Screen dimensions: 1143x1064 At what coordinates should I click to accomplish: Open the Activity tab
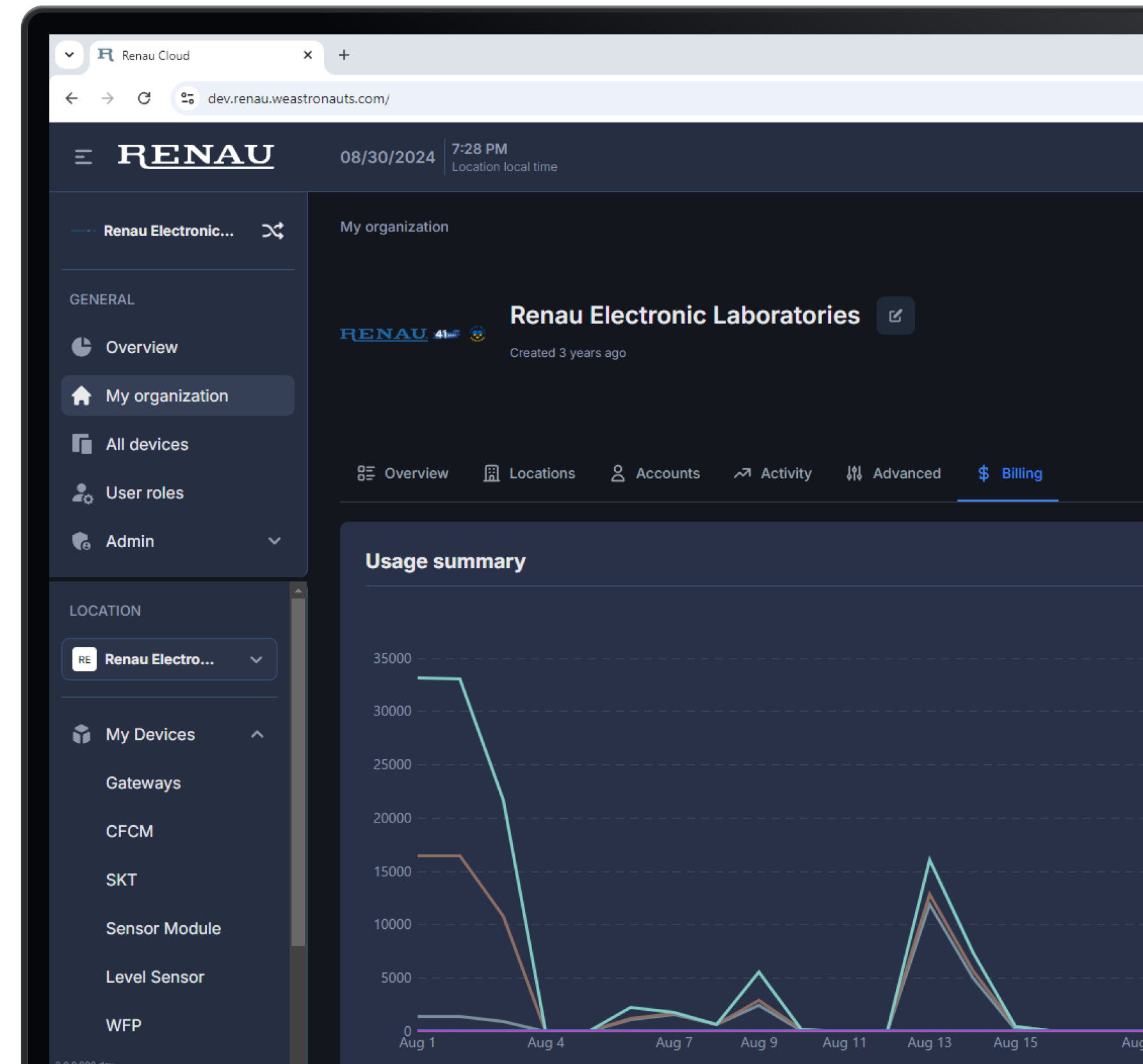coord(773,473)
